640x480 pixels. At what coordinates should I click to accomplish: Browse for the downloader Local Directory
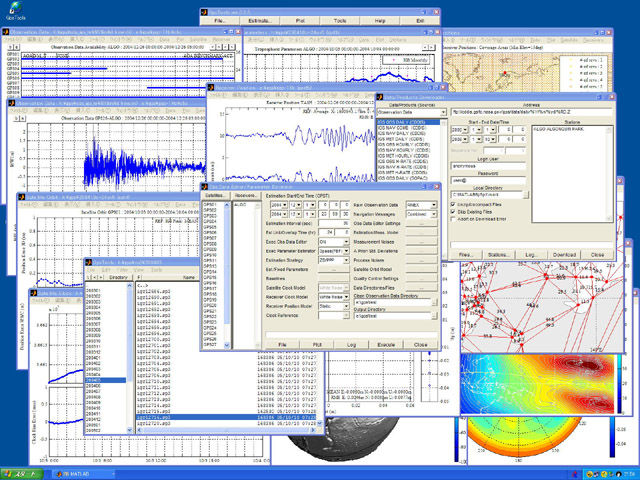pos(526,195)
